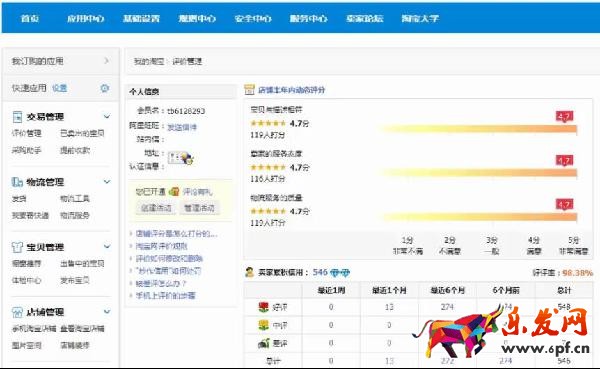Screen dimensions: 600x369
Task: Collapse the 交易管理 section chevron
Action: (107, 116)
